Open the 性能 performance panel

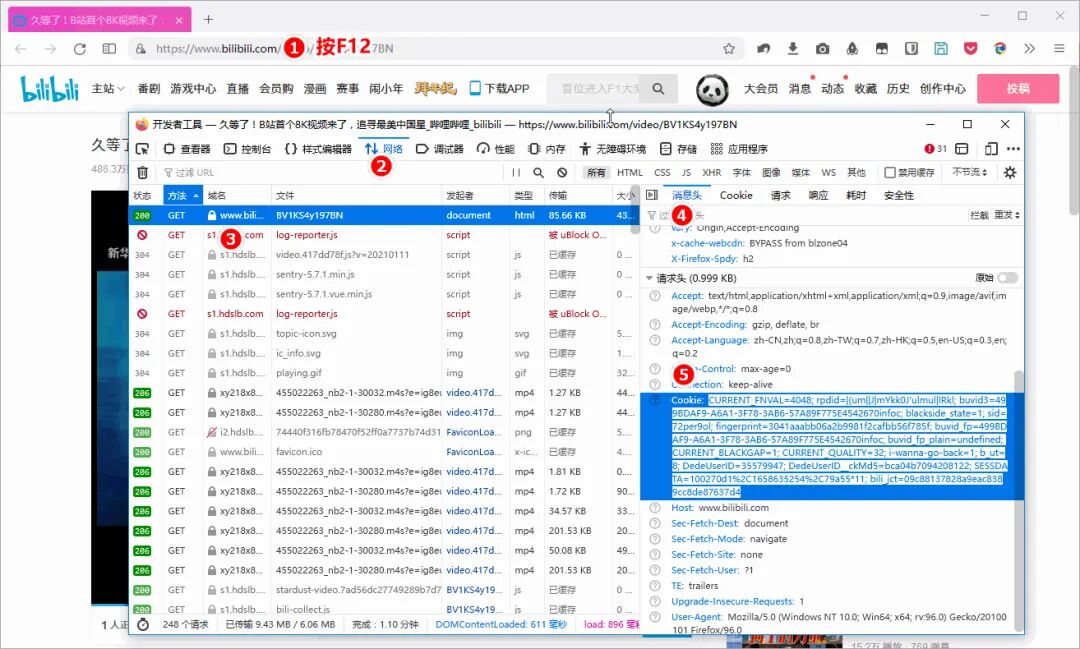tap(496, 149)
